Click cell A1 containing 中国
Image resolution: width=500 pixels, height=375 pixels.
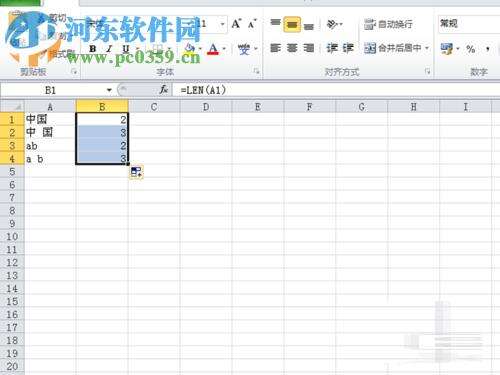[50, 119]
